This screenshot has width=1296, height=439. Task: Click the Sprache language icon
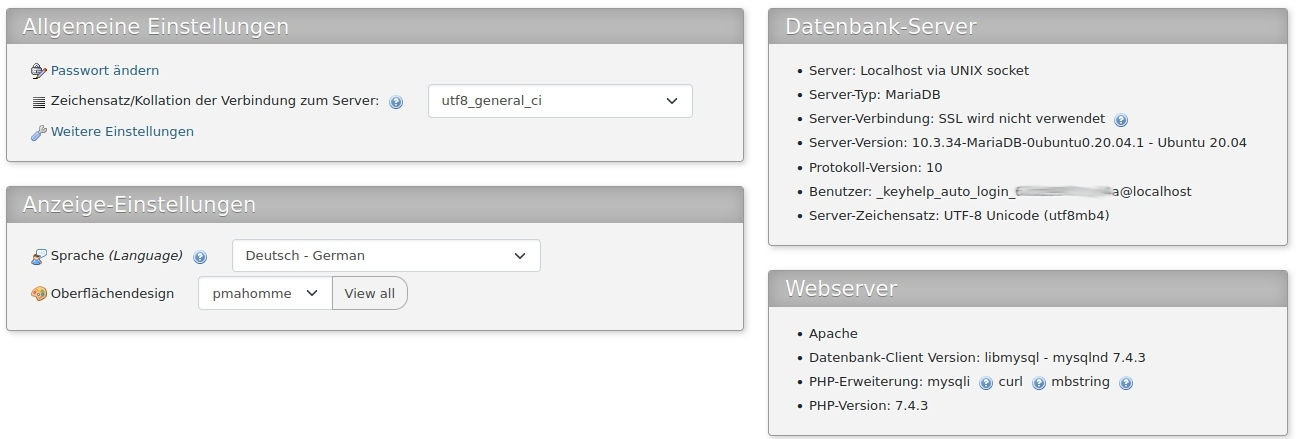[x=39, y=257]
